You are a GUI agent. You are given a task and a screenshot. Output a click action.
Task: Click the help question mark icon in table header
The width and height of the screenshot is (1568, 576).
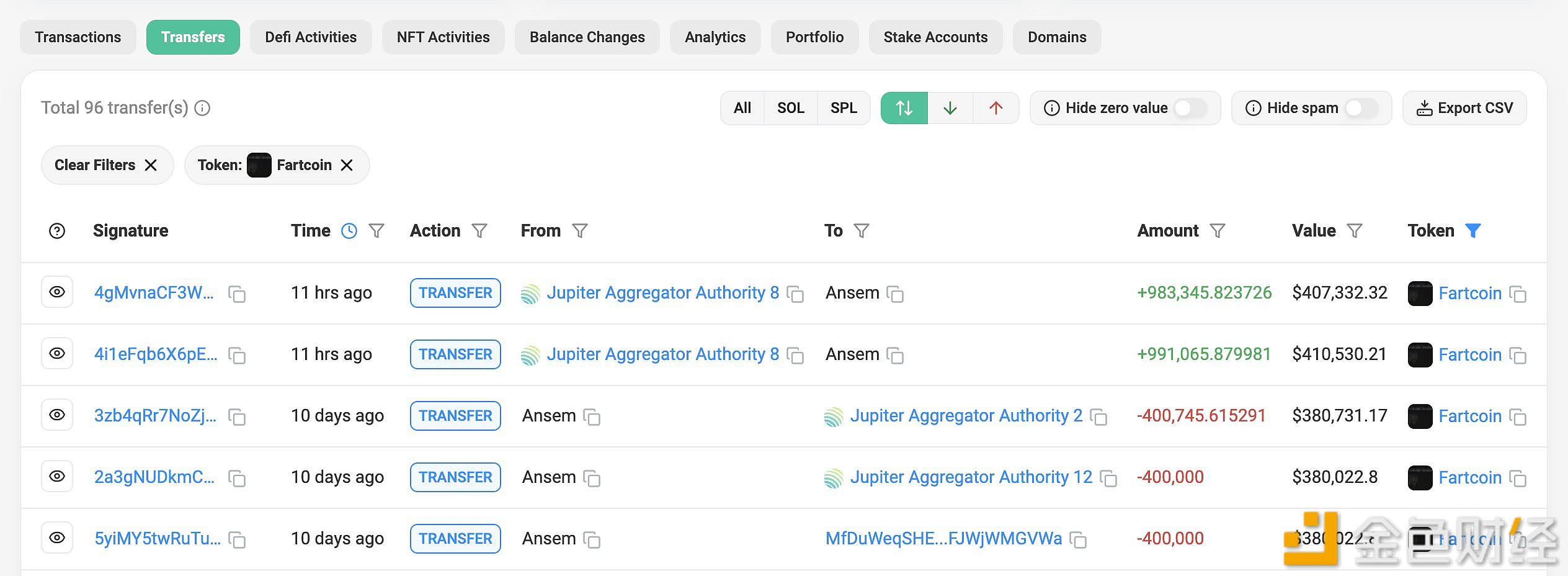pyautogui.click(x=57, y=231)
